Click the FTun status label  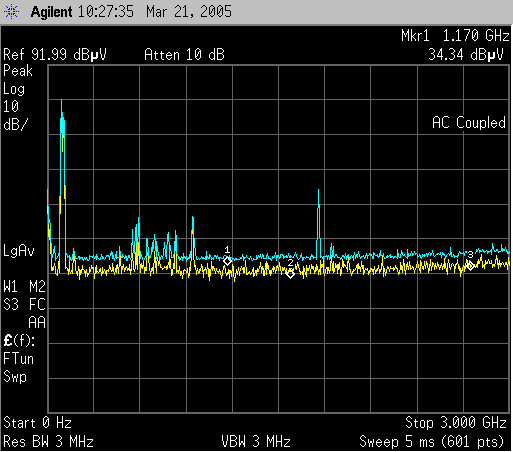click(x=18, y=359)
